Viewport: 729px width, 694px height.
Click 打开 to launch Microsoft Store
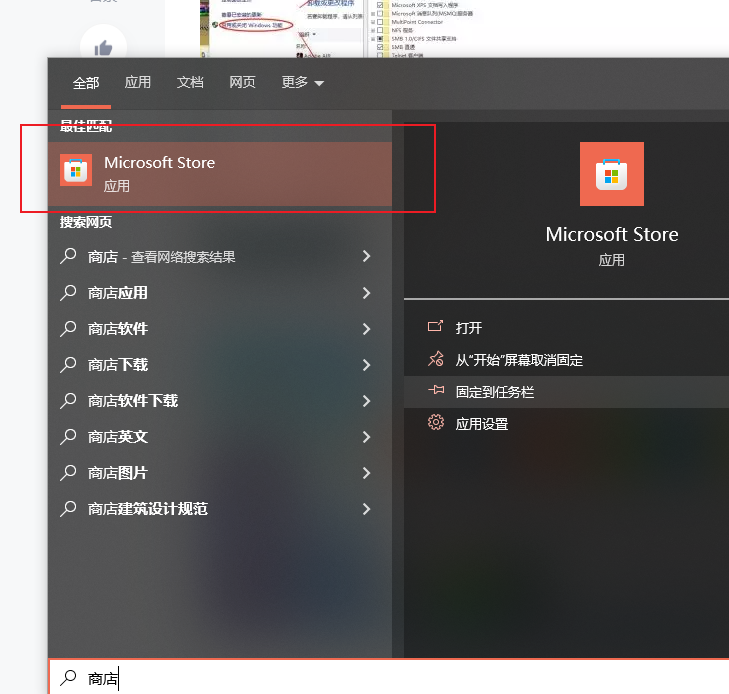[x=566, y=328]
